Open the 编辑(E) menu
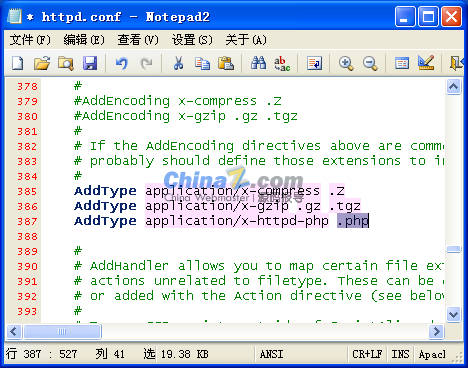 [84, 40]
